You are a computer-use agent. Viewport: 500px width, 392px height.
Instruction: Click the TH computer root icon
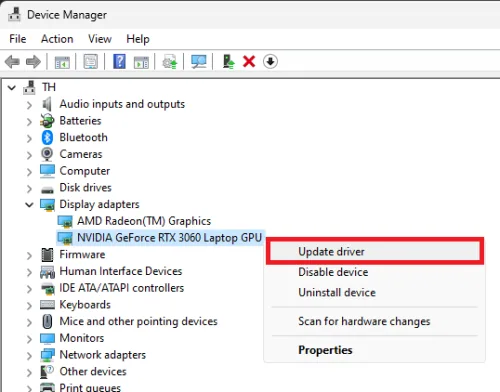click(29, 87)
